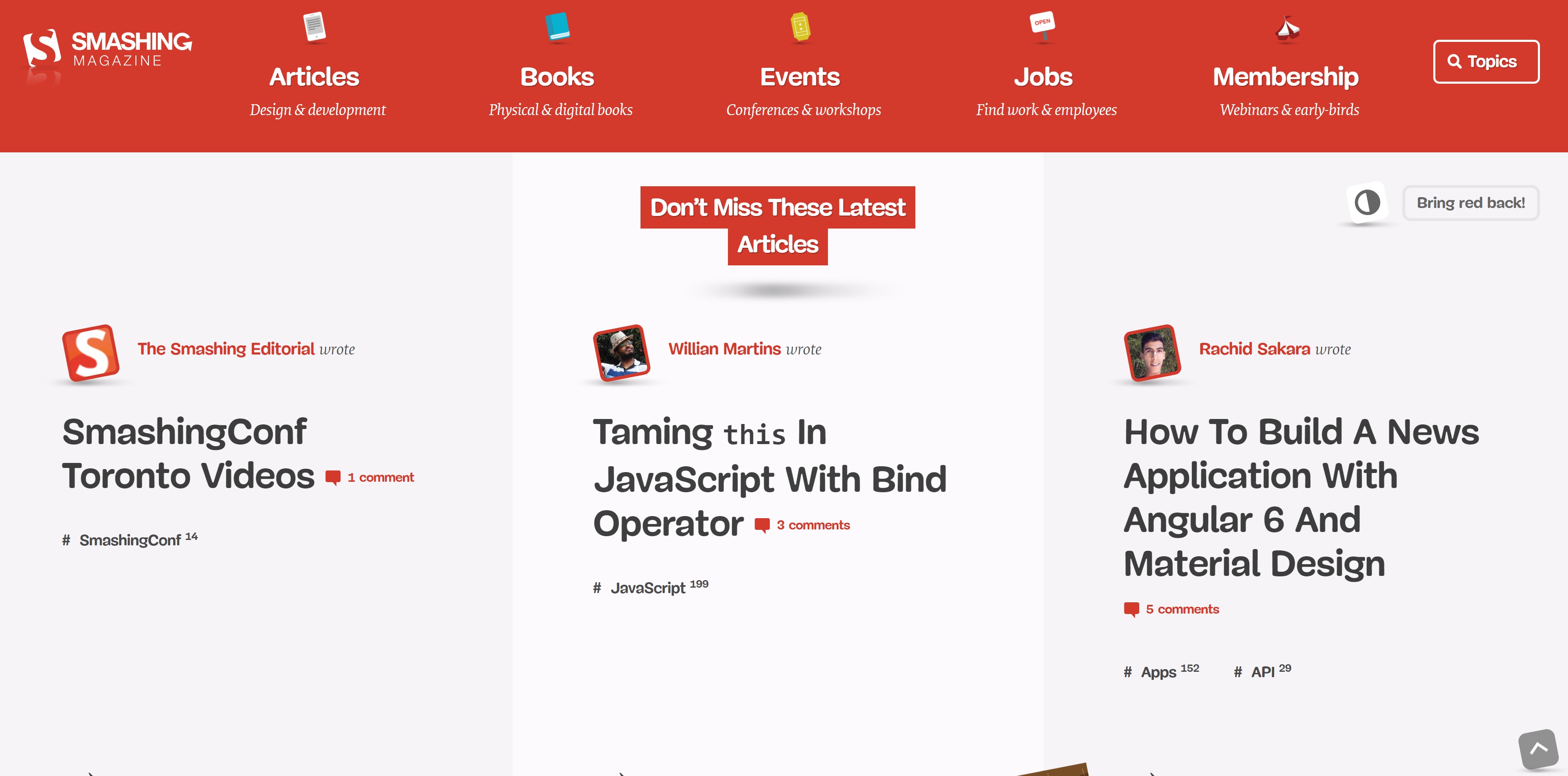
Task: Click the speech bubble beside 5 comments
Action: click(1132, 610)
